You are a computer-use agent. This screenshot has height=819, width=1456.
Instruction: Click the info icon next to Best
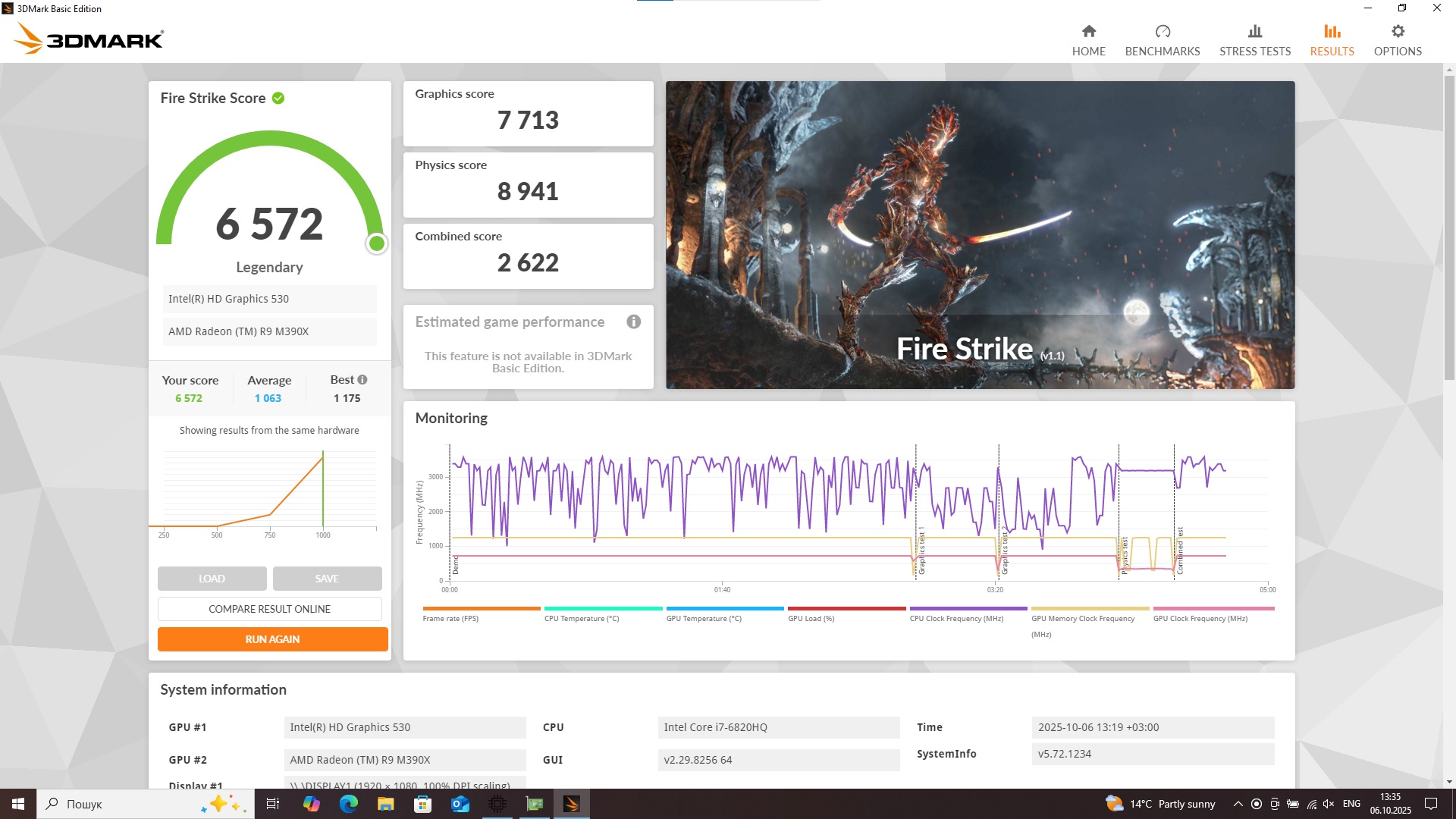pyautogui.click(x=362, y=379)
